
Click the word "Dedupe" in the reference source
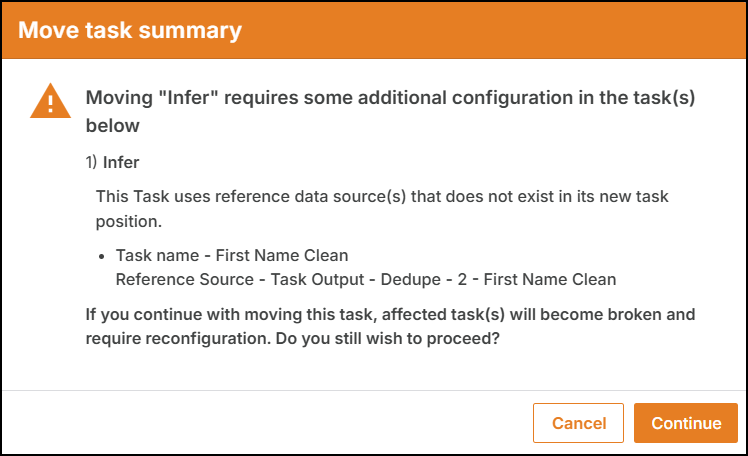click(x=410, y=279)
